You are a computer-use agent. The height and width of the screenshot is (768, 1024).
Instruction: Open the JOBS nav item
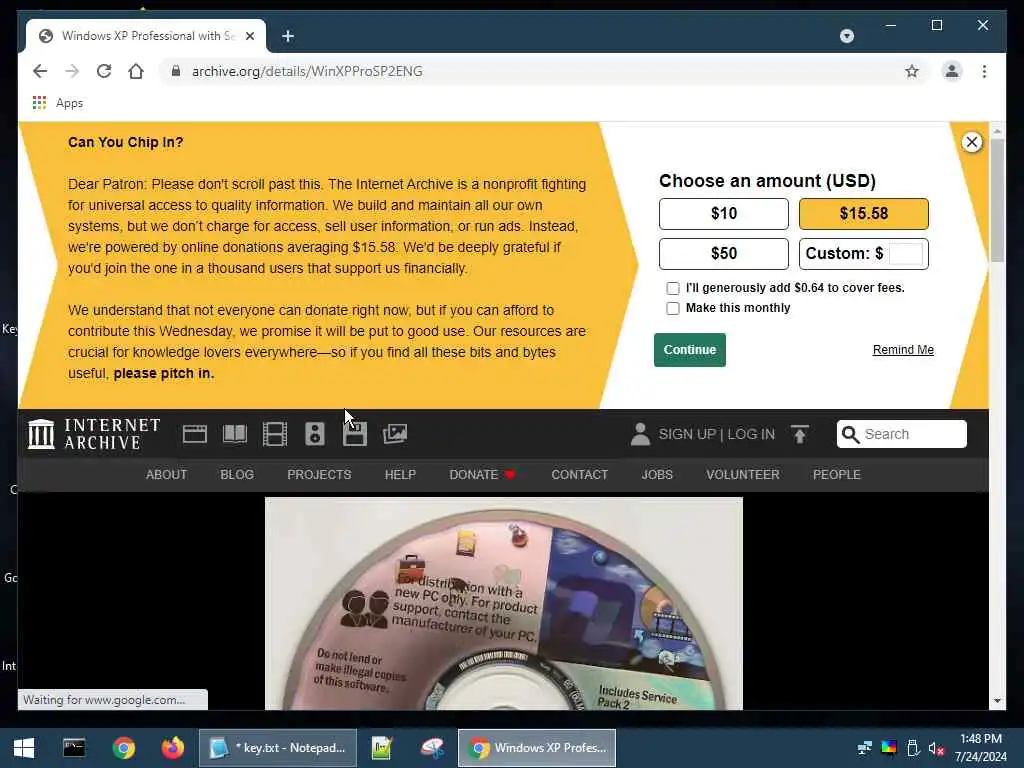tap(657, 475)
